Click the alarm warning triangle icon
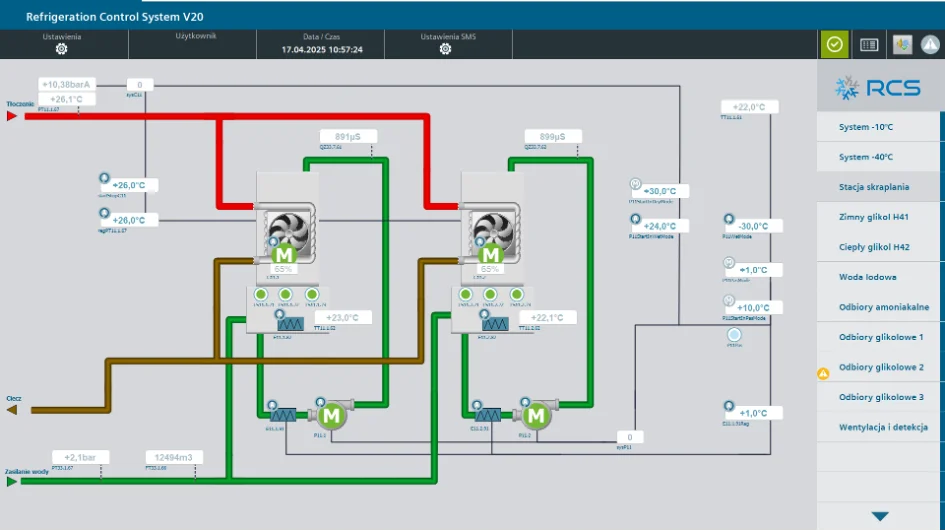The image size is (945, 531). point(930,45)
